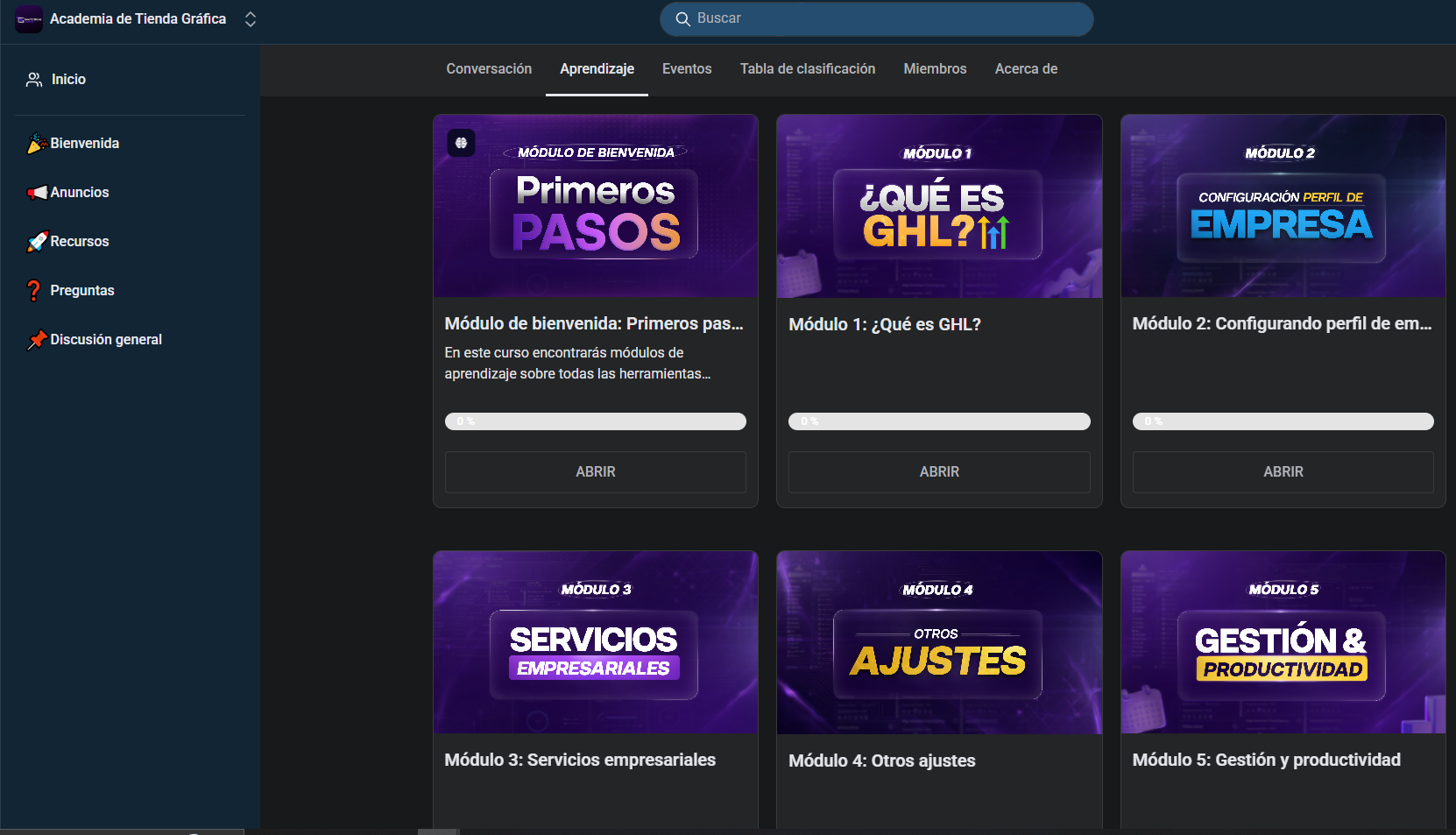Image resolution: width=1456 pixels, height=835 pixels.
Task: Click the search magnifier icon
Action: (x=682, y=18)
